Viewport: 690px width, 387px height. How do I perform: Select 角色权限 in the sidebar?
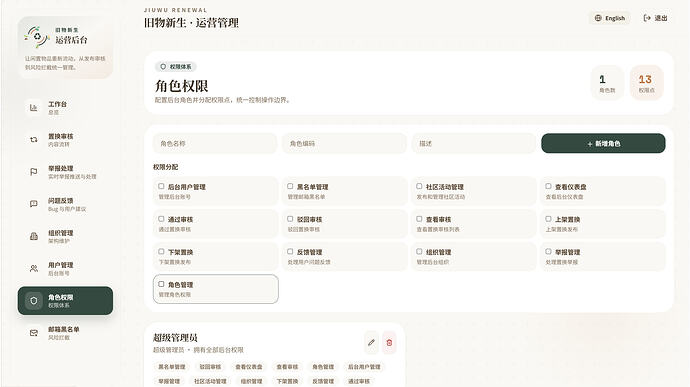point(65,301)
